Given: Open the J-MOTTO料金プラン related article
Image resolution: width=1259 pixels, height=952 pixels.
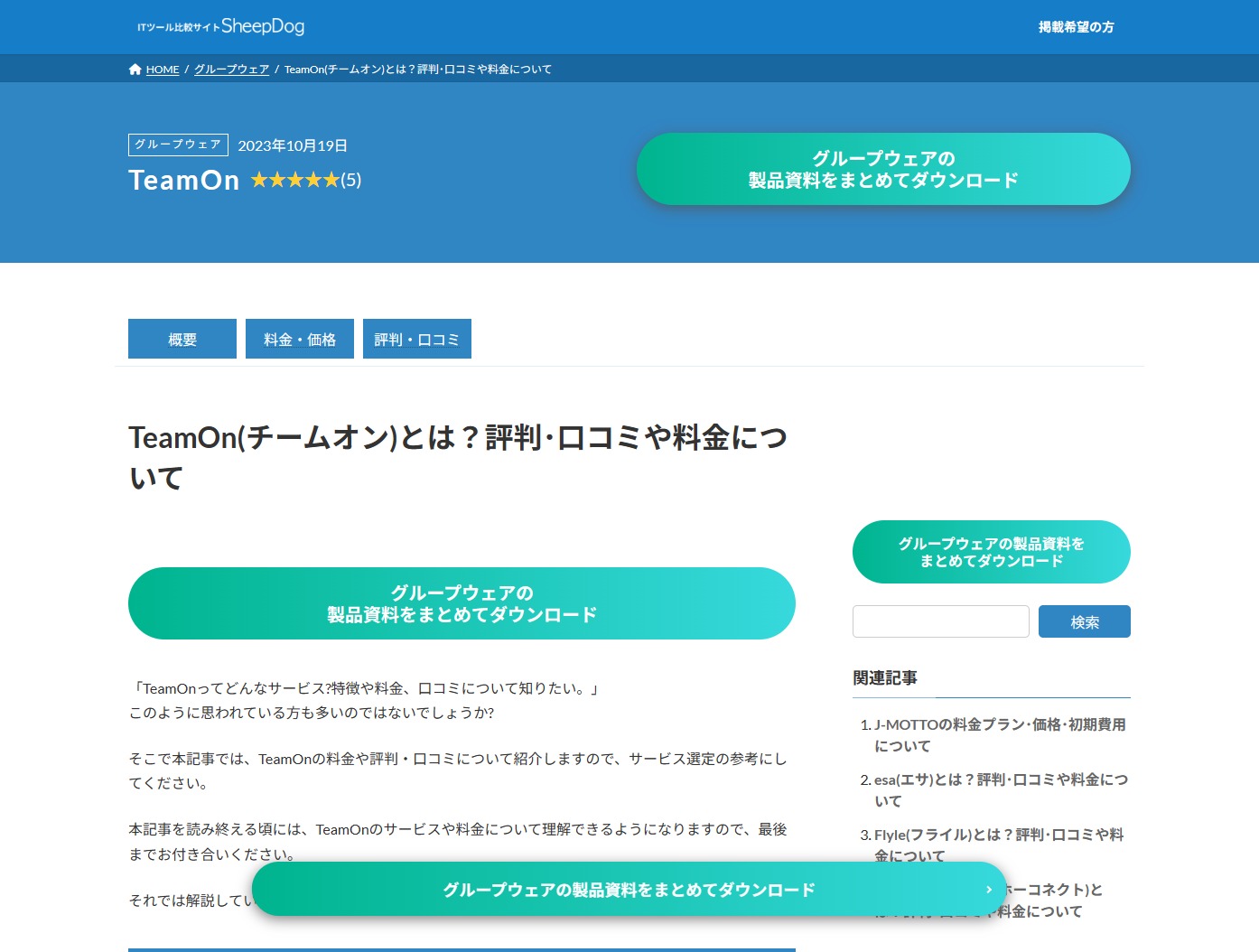Looking at the screenshot, I should (999, 734).
